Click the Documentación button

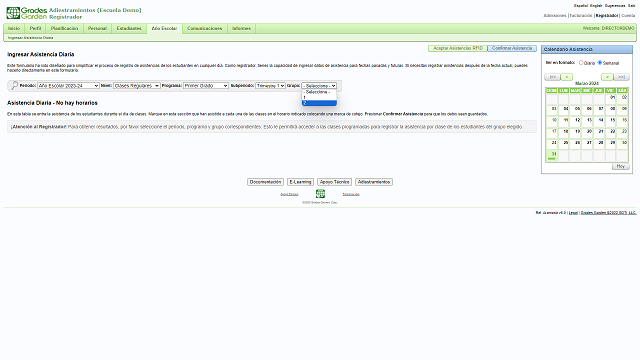(x=265, y=182)
